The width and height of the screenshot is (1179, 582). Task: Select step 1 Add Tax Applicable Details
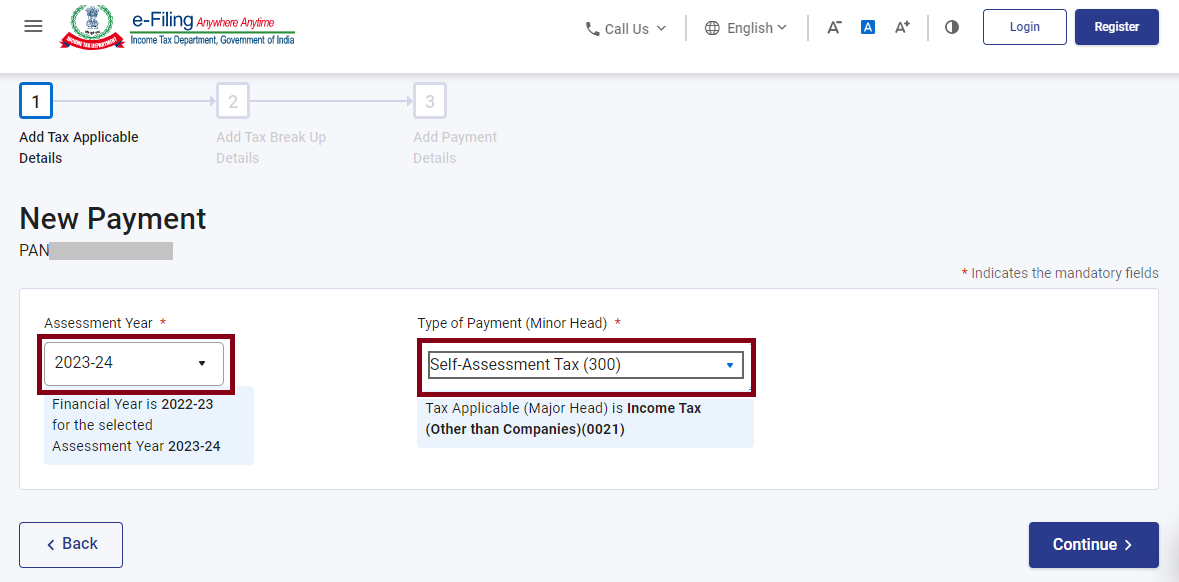pyautogui.click(x=36, y=101)
